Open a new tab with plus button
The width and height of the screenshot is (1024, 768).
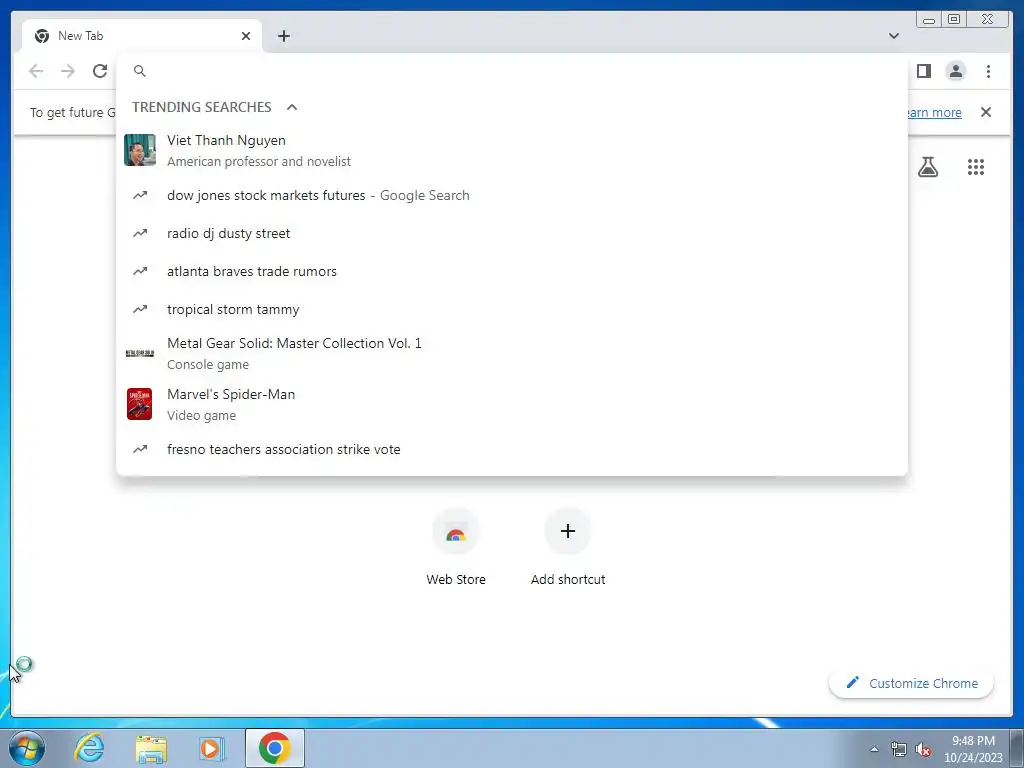click(x=283, y=36)
